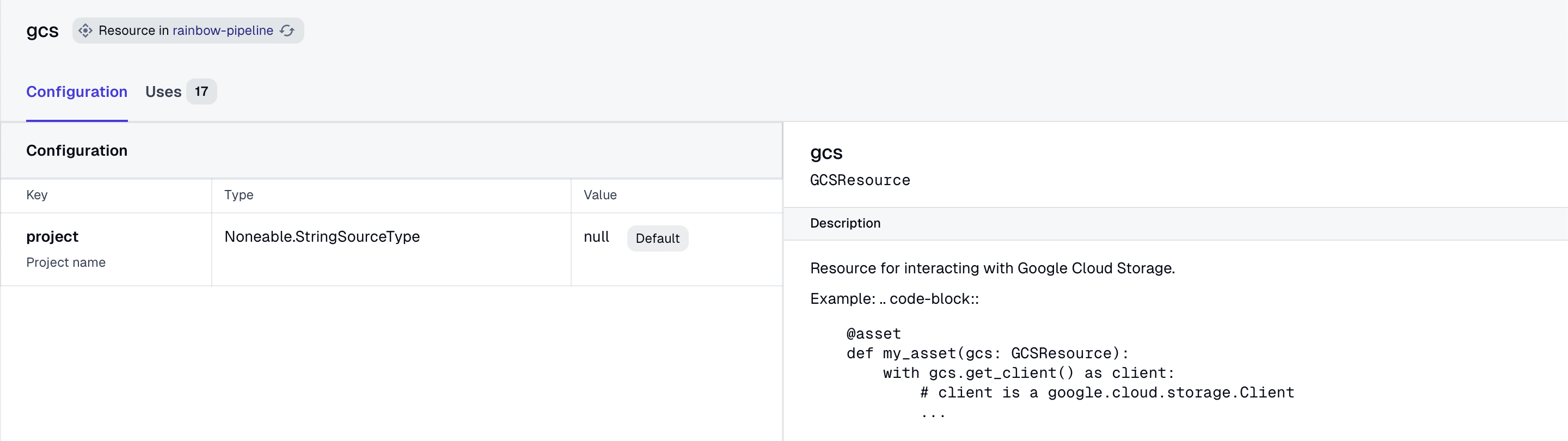This screenshot has height=441, width=1568.
Task: Click the Default tag next to null
Action: 657,238
